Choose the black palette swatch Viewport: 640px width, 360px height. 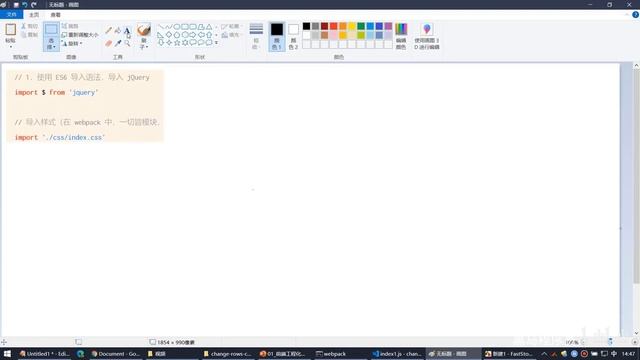pyautogui.click(x=306, y=27)
